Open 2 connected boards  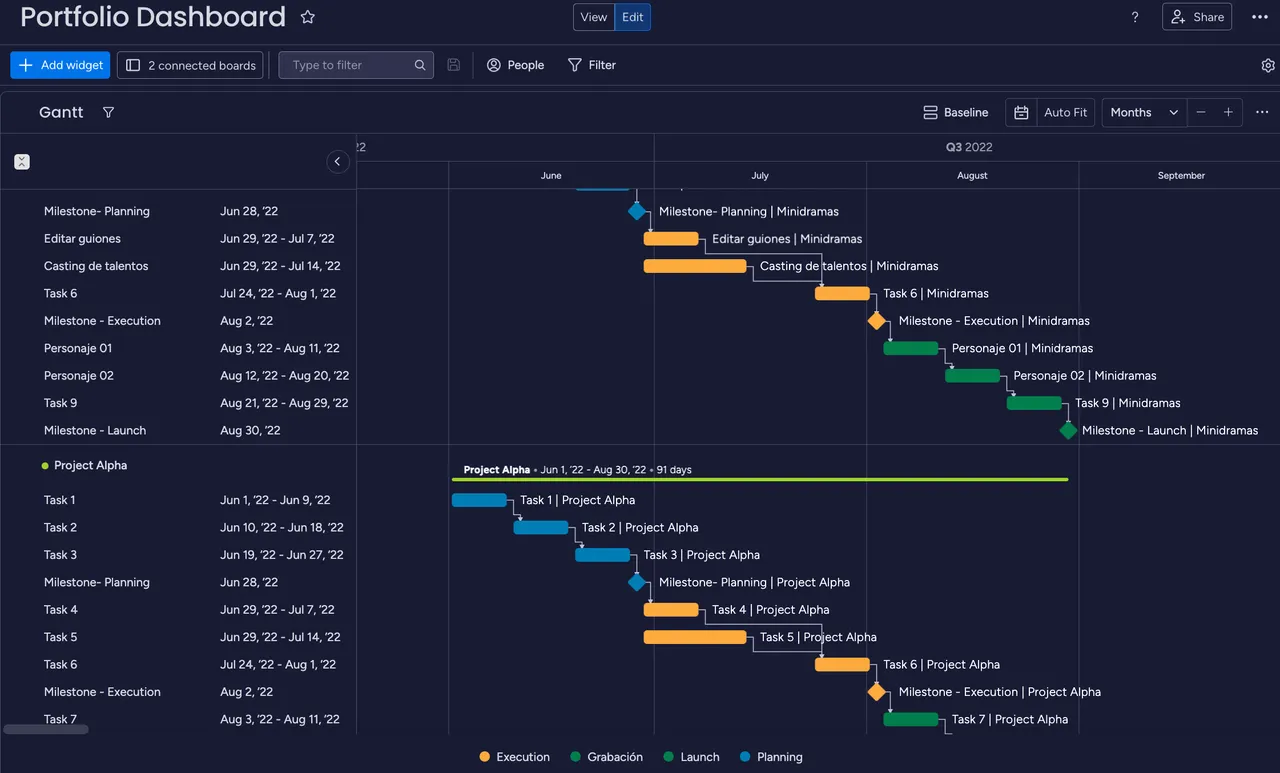pyautogui.click(x=190, y=65)
